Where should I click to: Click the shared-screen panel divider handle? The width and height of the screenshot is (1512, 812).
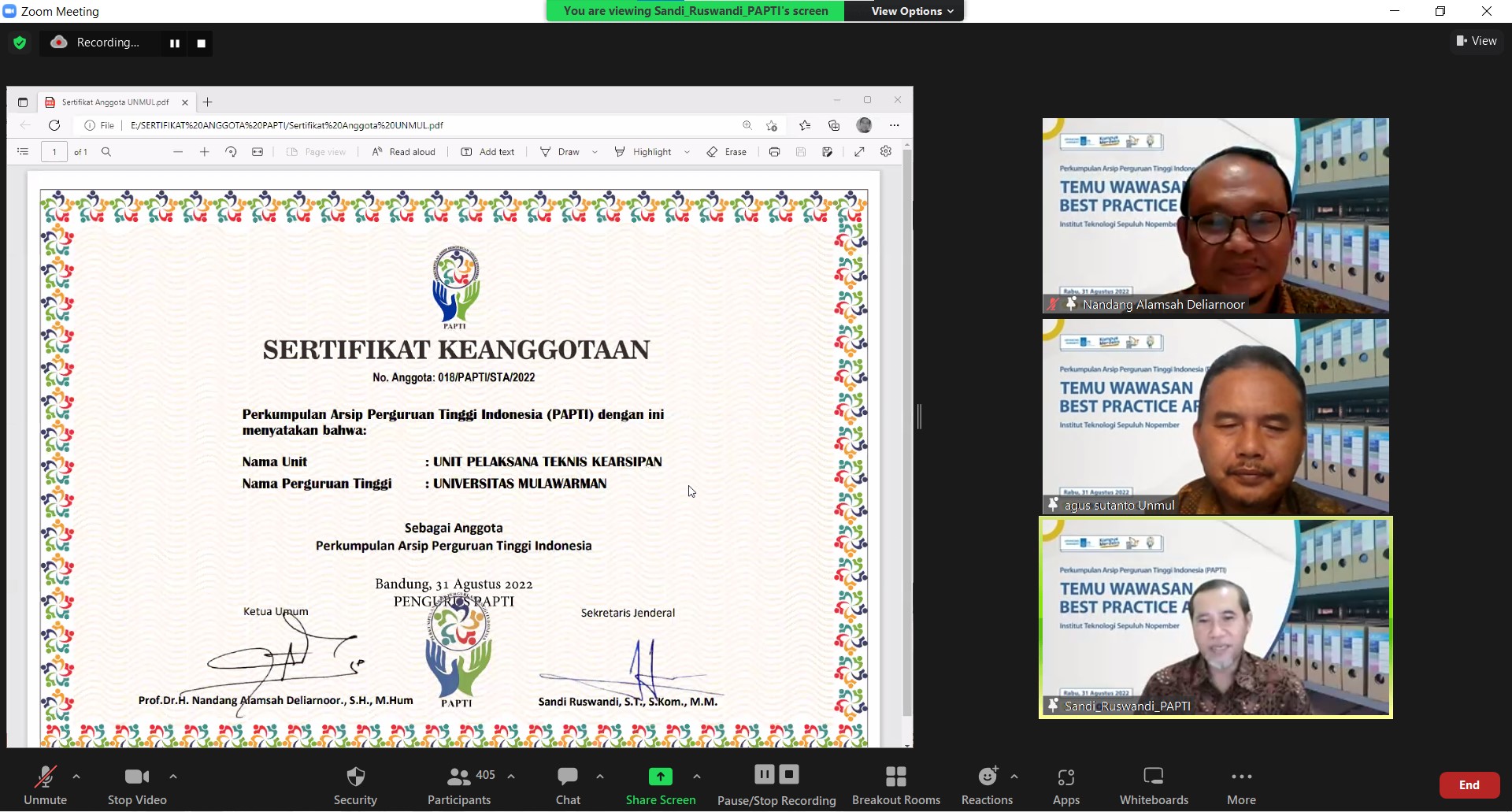pyautogui.click(x=919, y=417)
